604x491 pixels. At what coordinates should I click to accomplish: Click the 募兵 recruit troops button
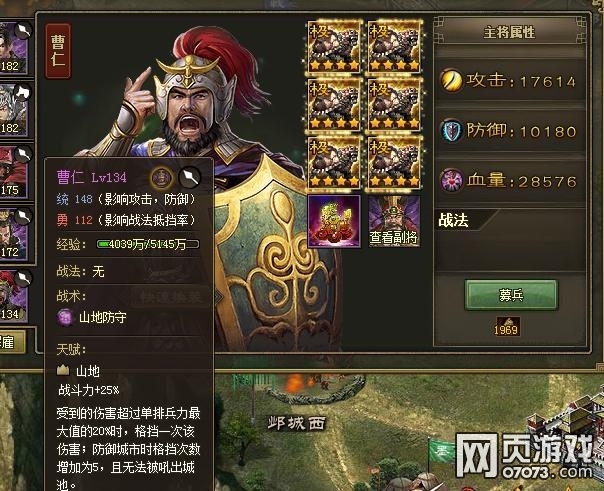[511, 295]
